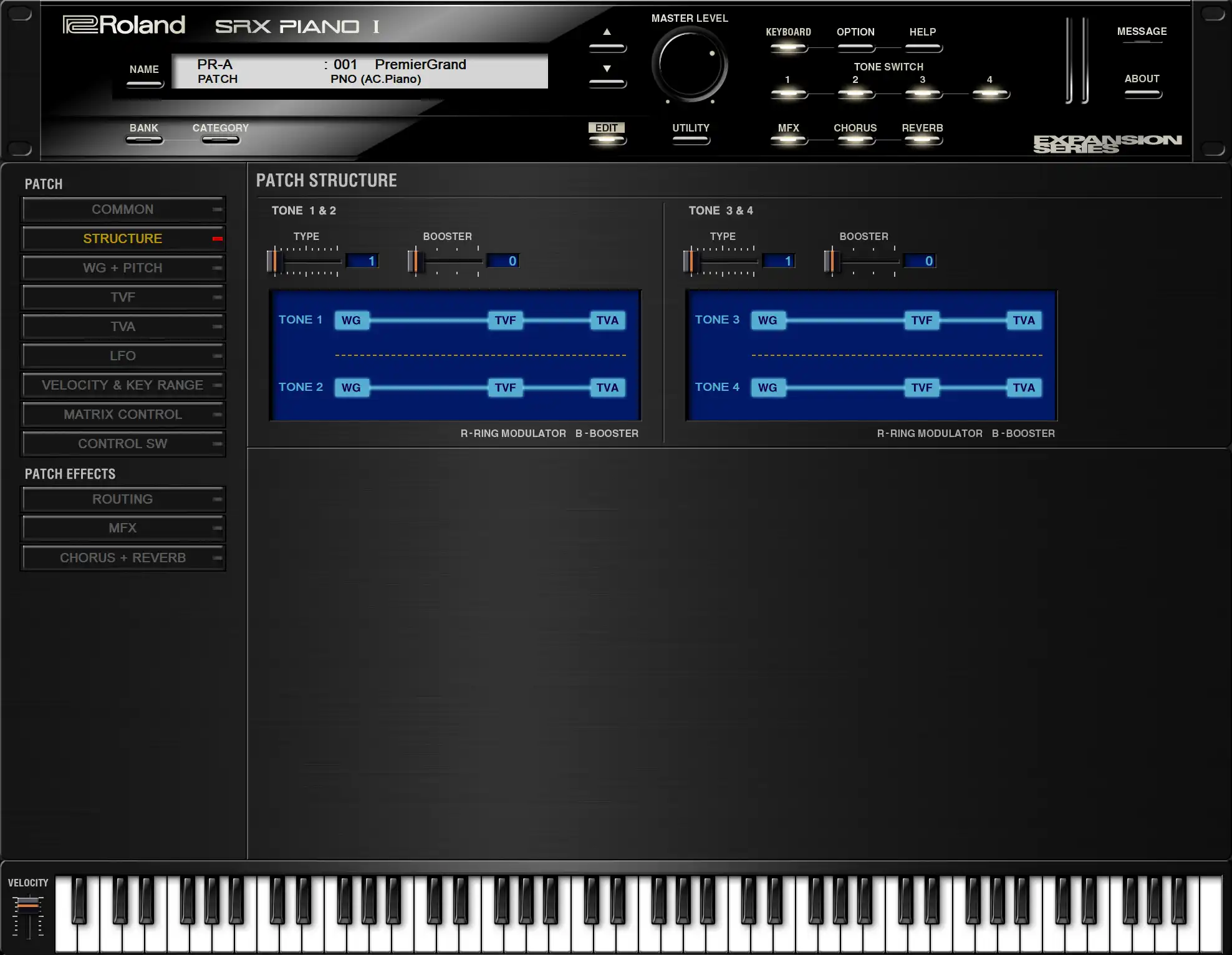Open the UTILITY menu

click(x=691, y=139)
